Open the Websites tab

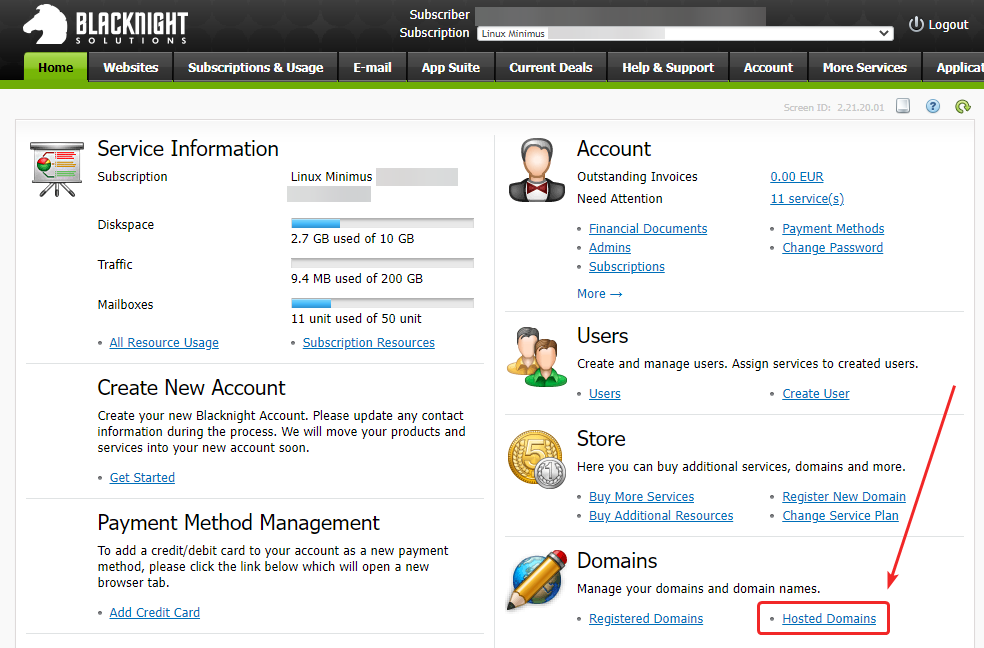pos(131,67)
